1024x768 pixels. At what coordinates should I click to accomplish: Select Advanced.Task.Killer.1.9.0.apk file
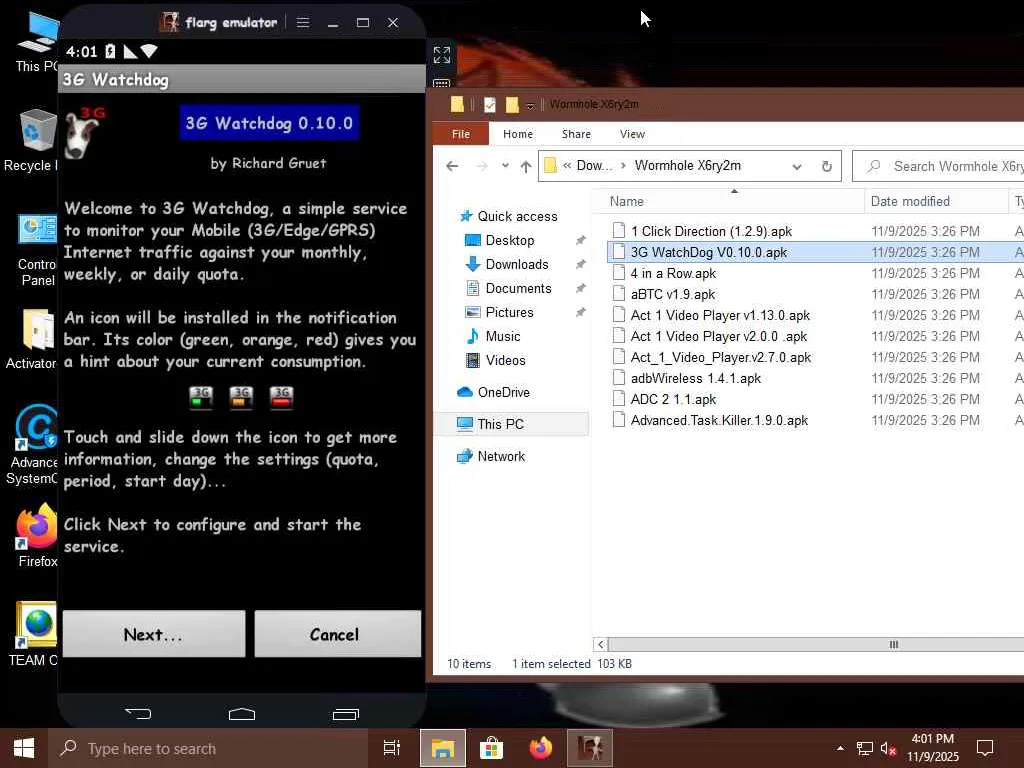click(719, 421)
